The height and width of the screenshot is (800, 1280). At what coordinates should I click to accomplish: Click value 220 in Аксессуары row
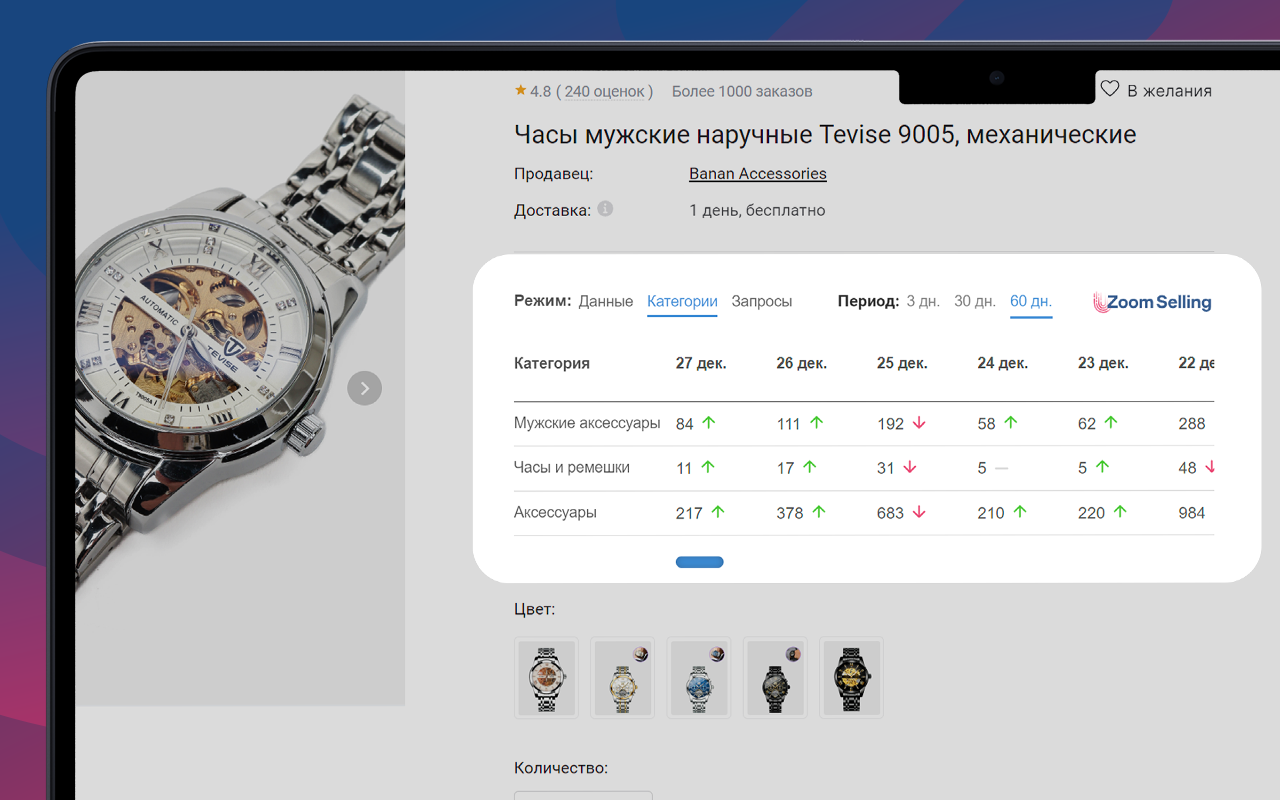pos(1091,513)
